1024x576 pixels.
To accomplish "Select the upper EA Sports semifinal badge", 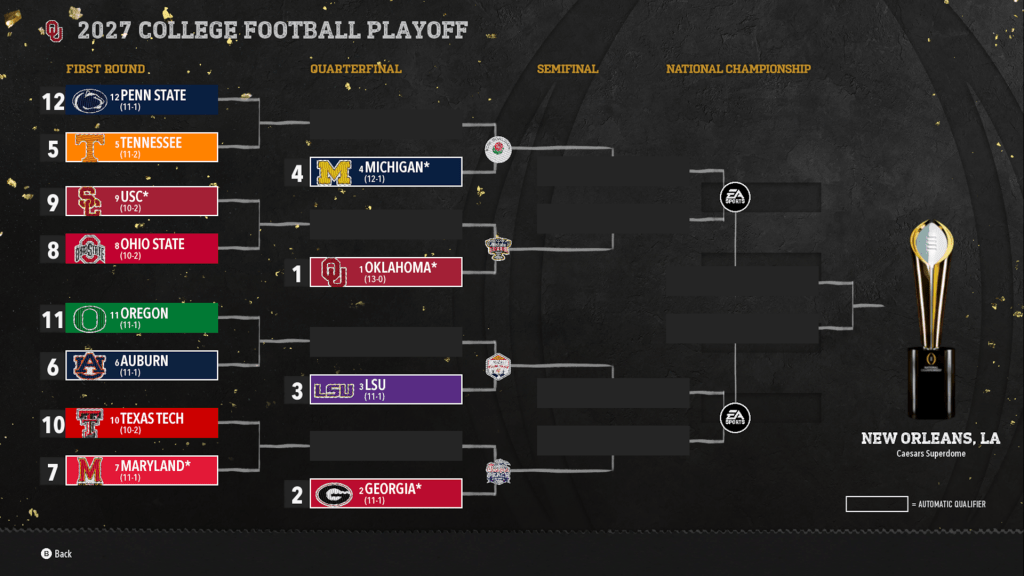I will [735, 197].
